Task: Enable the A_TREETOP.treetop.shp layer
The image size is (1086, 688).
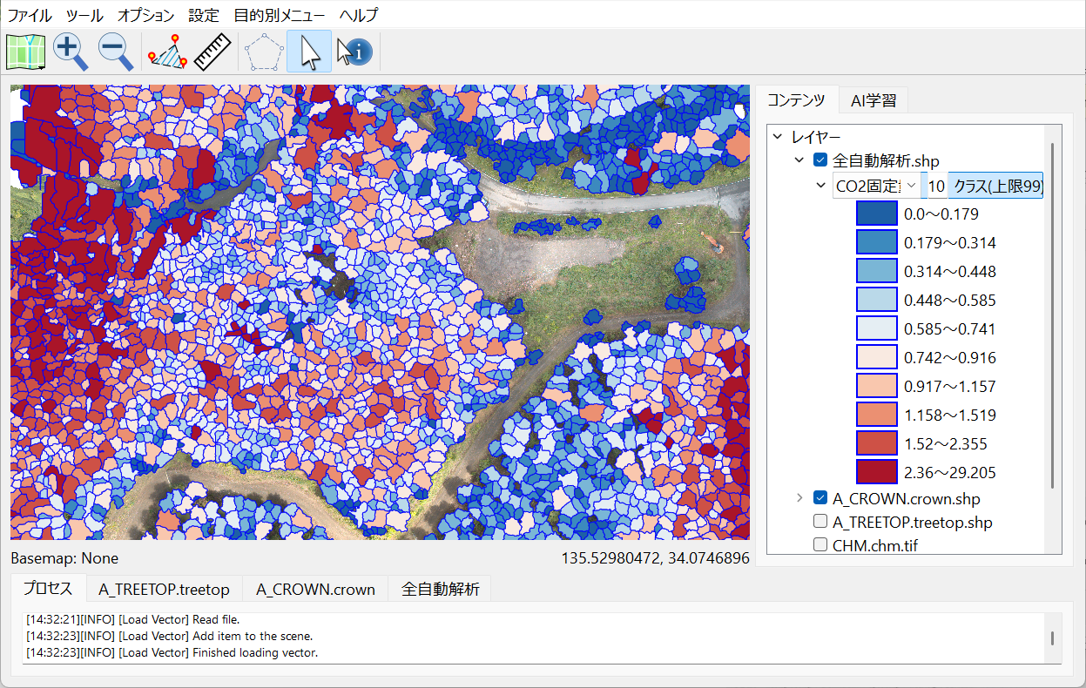Action: pyautogui.click(x=820, y=521)
